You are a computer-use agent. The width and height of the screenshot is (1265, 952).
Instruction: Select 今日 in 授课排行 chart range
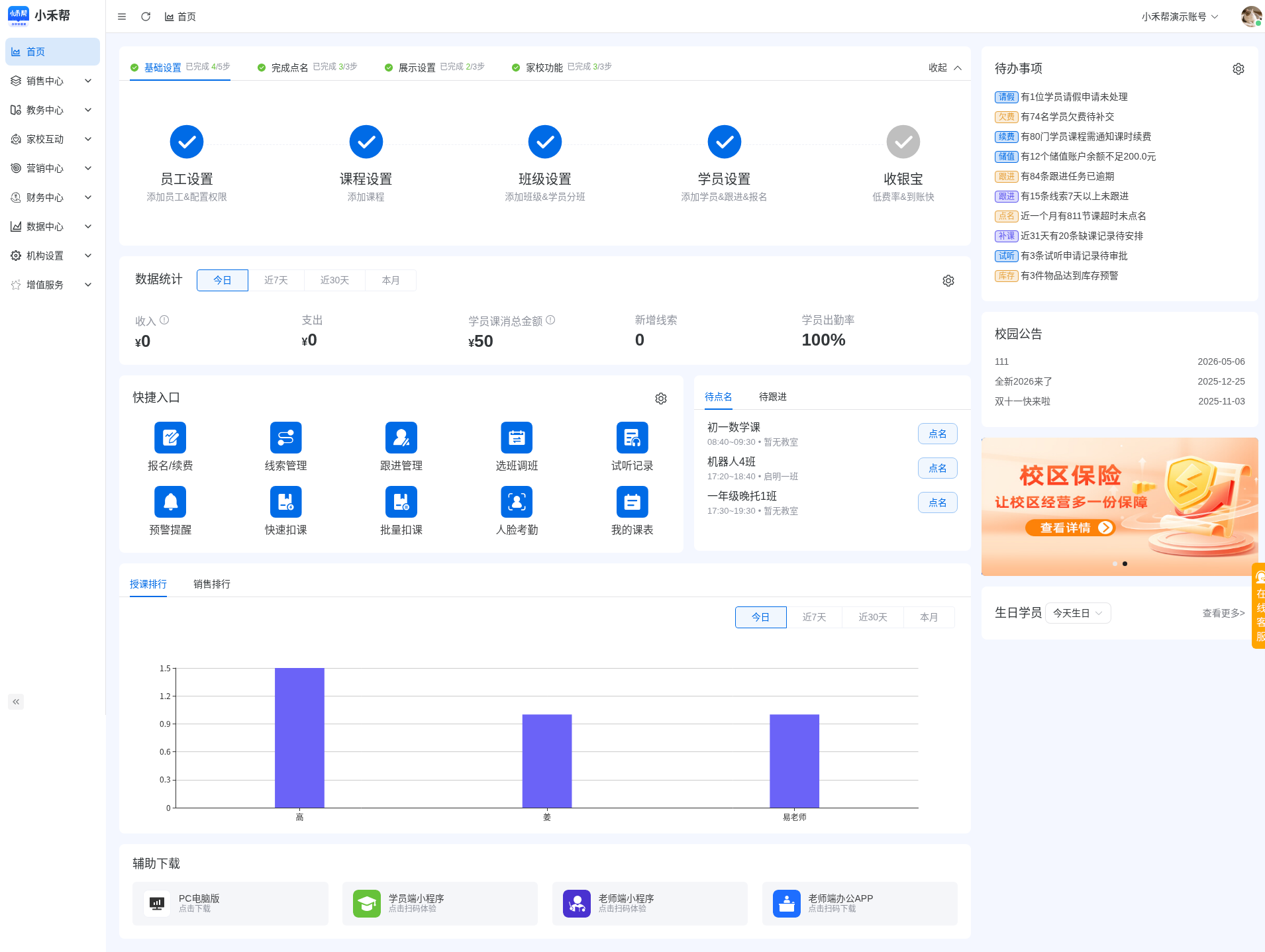pyautogui.click(x=761, y=617)
